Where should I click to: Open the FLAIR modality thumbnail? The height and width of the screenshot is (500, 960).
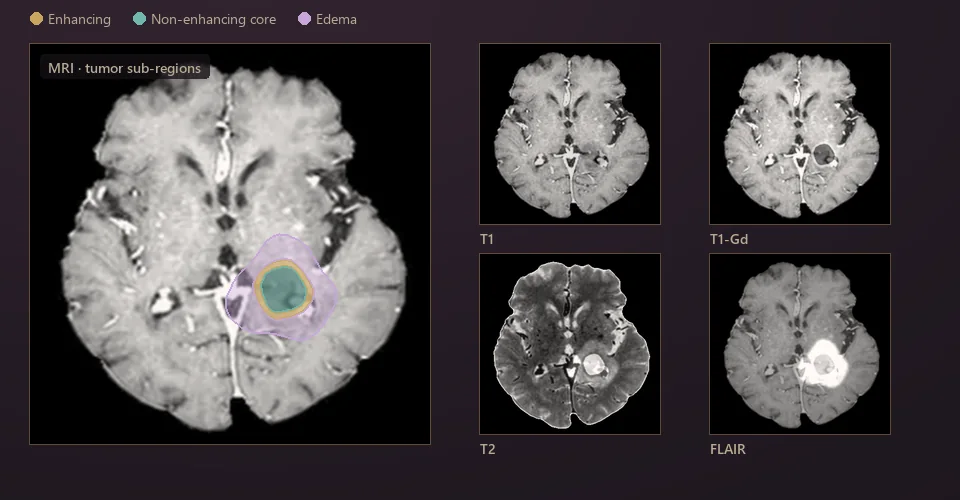pos(800,344)
